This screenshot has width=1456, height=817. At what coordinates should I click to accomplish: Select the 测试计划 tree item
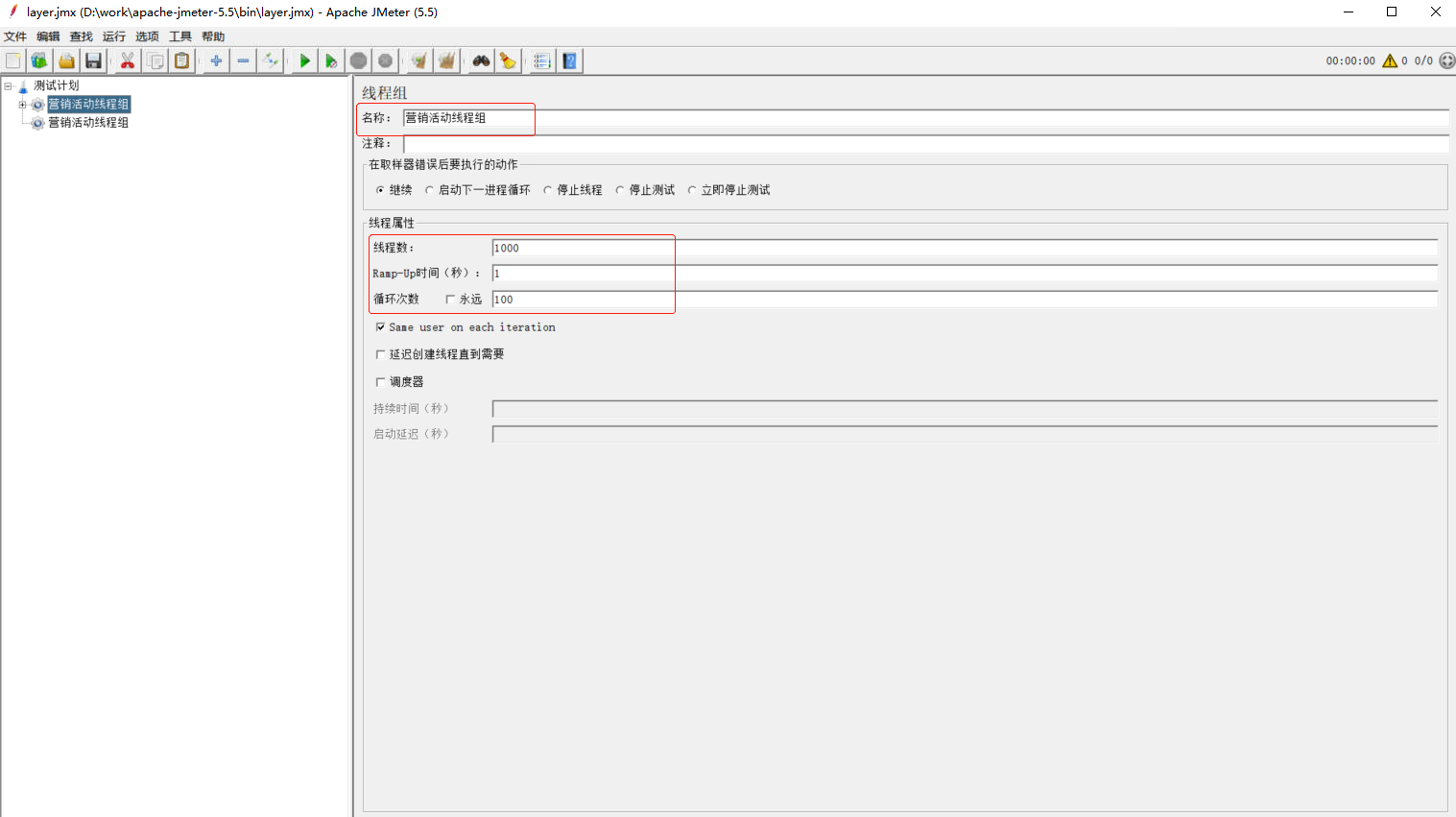(57, 85)
